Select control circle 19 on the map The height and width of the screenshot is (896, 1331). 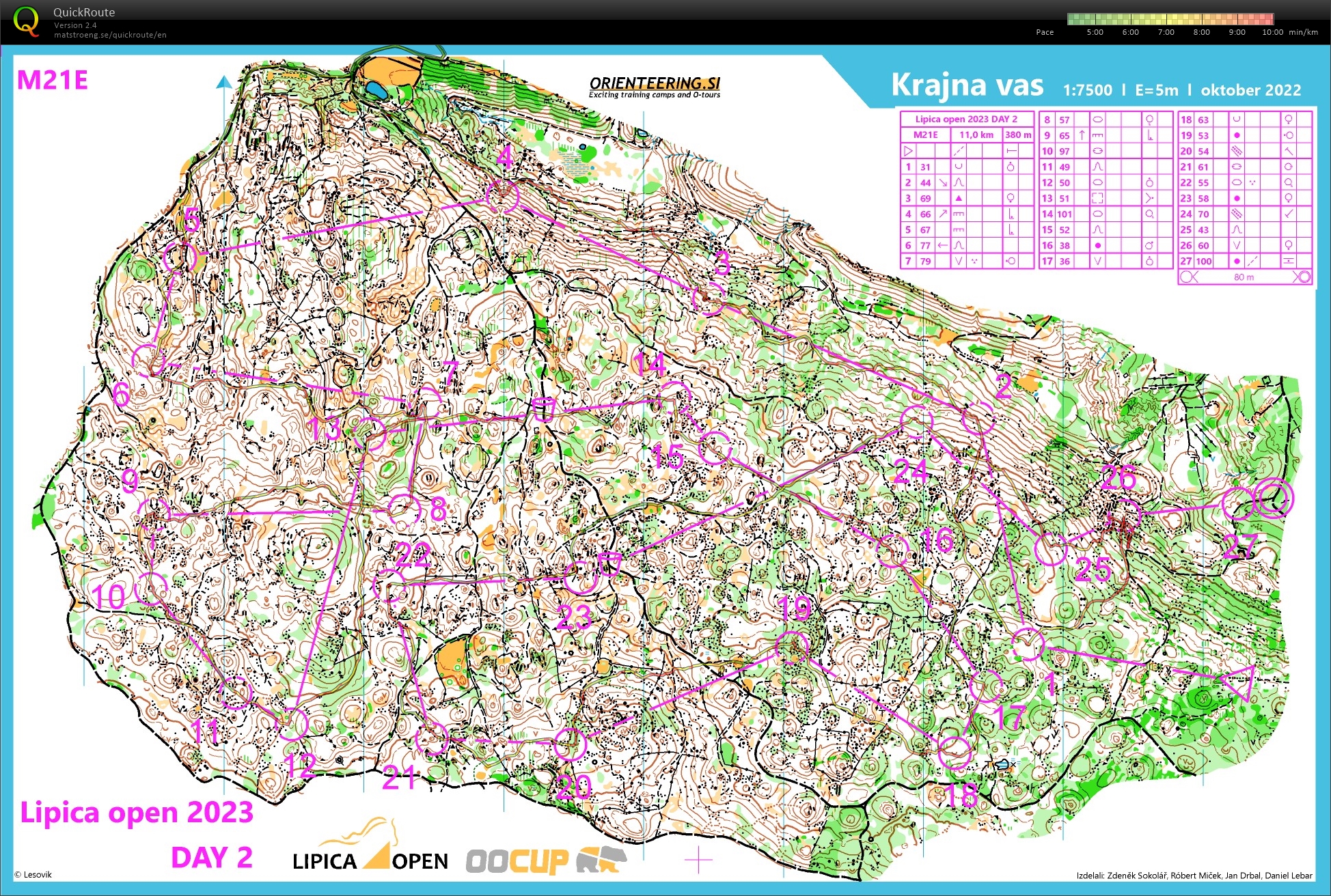point(793,647)
